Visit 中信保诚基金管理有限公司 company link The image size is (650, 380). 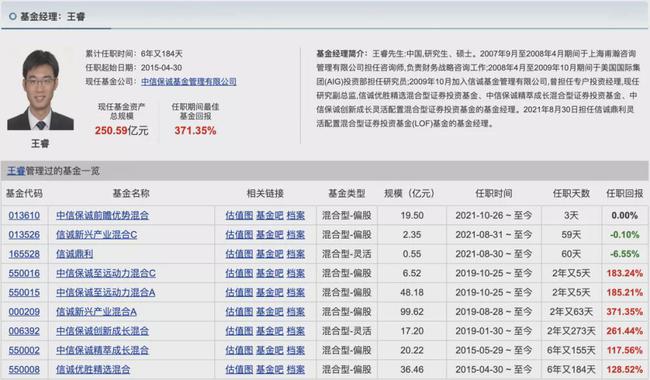click(189, 82)
